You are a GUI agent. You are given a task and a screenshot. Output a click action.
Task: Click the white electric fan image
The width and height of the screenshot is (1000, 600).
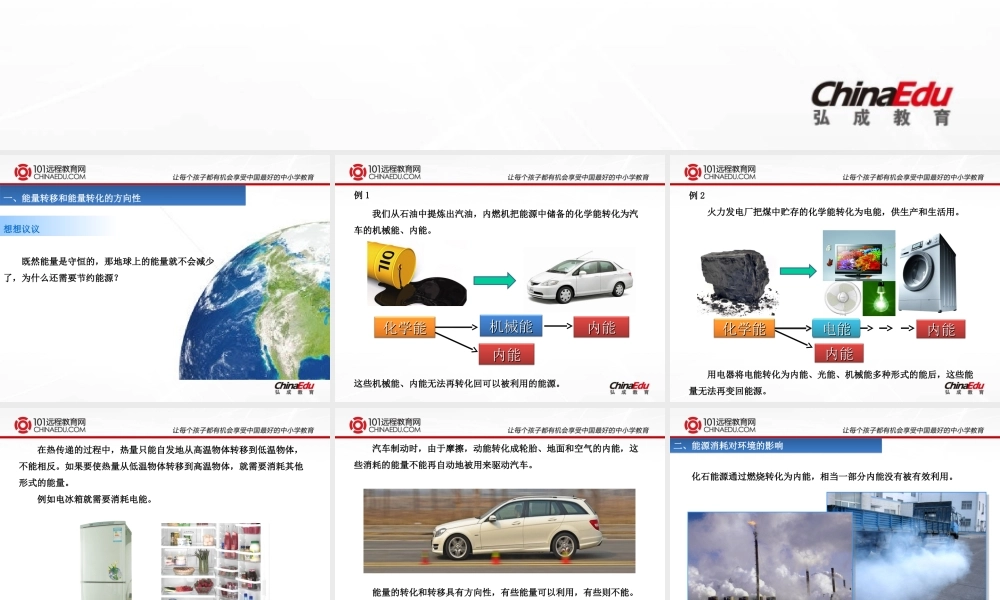842,299
